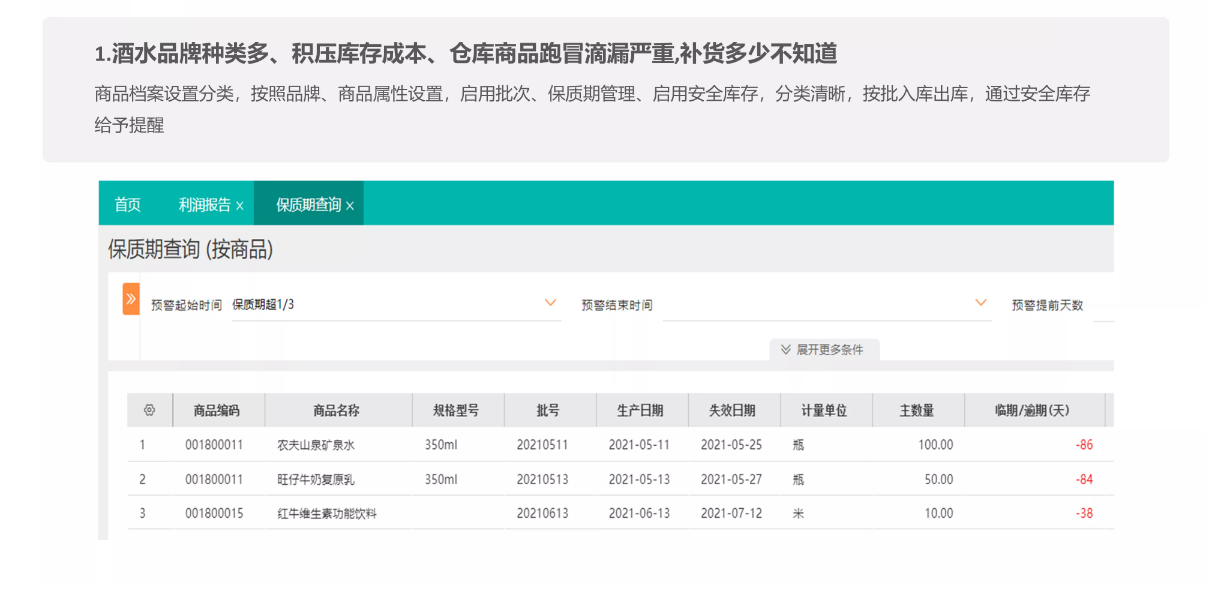The width and height of the screenshot is (1215, 591).
Task: Click the 保质期查询 (按商品) page title
Action: pos(190,249)
